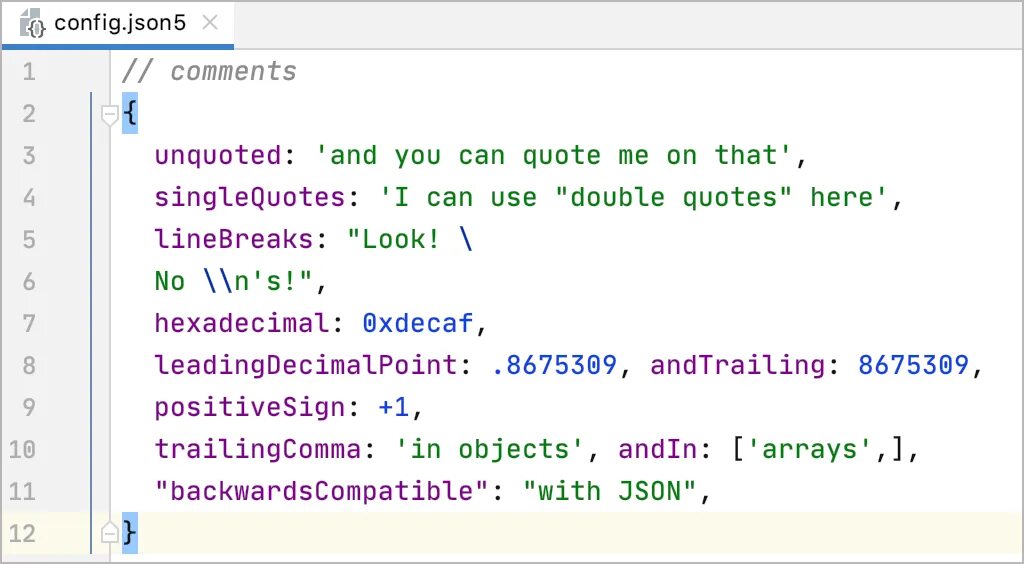Click the JSON5 file icon in the tab

point(33,24)
